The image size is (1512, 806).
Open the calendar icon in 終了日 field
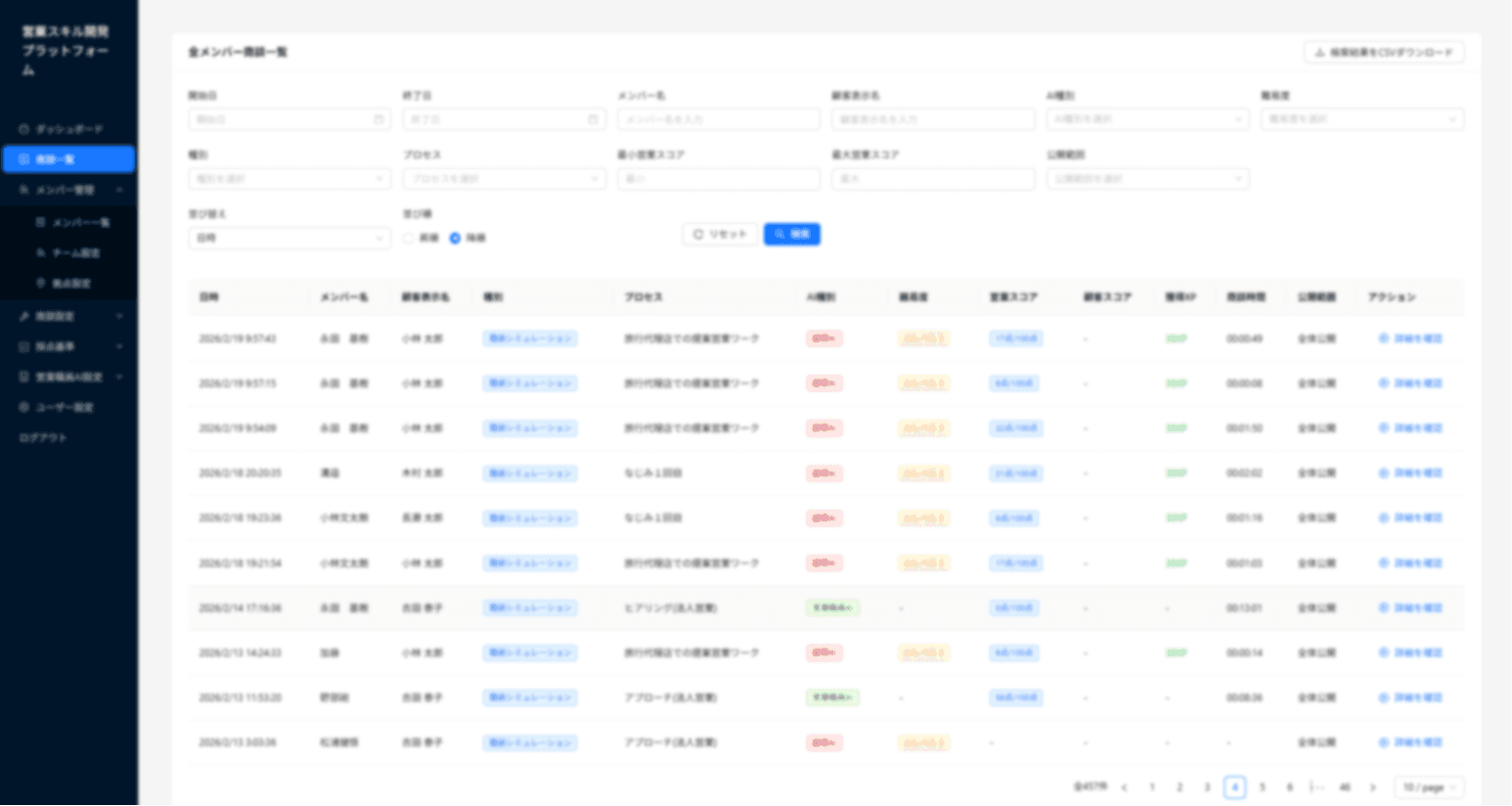(593, 119)
